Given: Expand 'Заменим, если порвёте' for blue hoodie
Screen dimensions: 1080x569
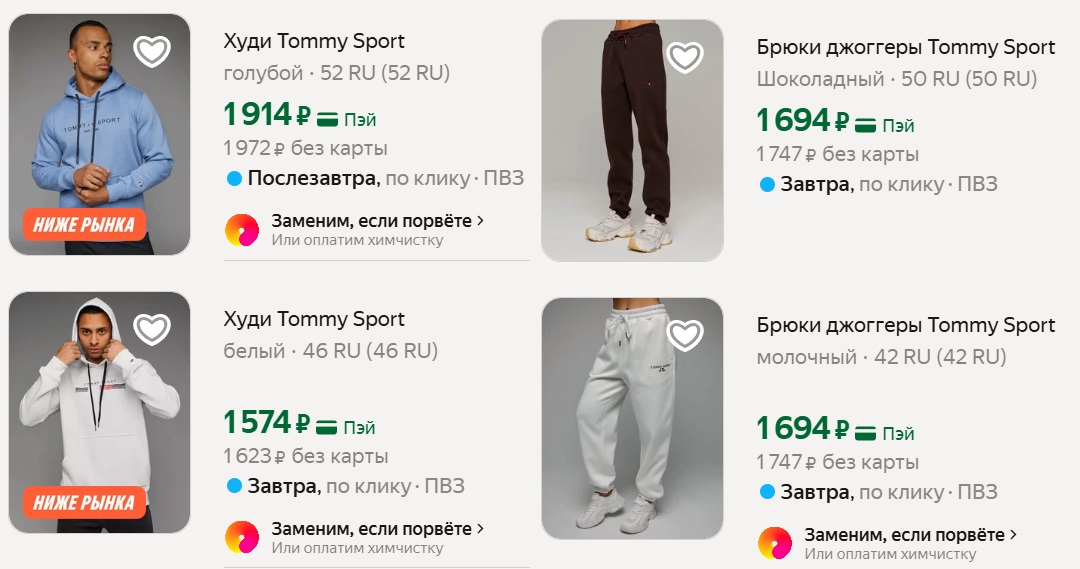Looking at the screenshot, I should (377, 221).
